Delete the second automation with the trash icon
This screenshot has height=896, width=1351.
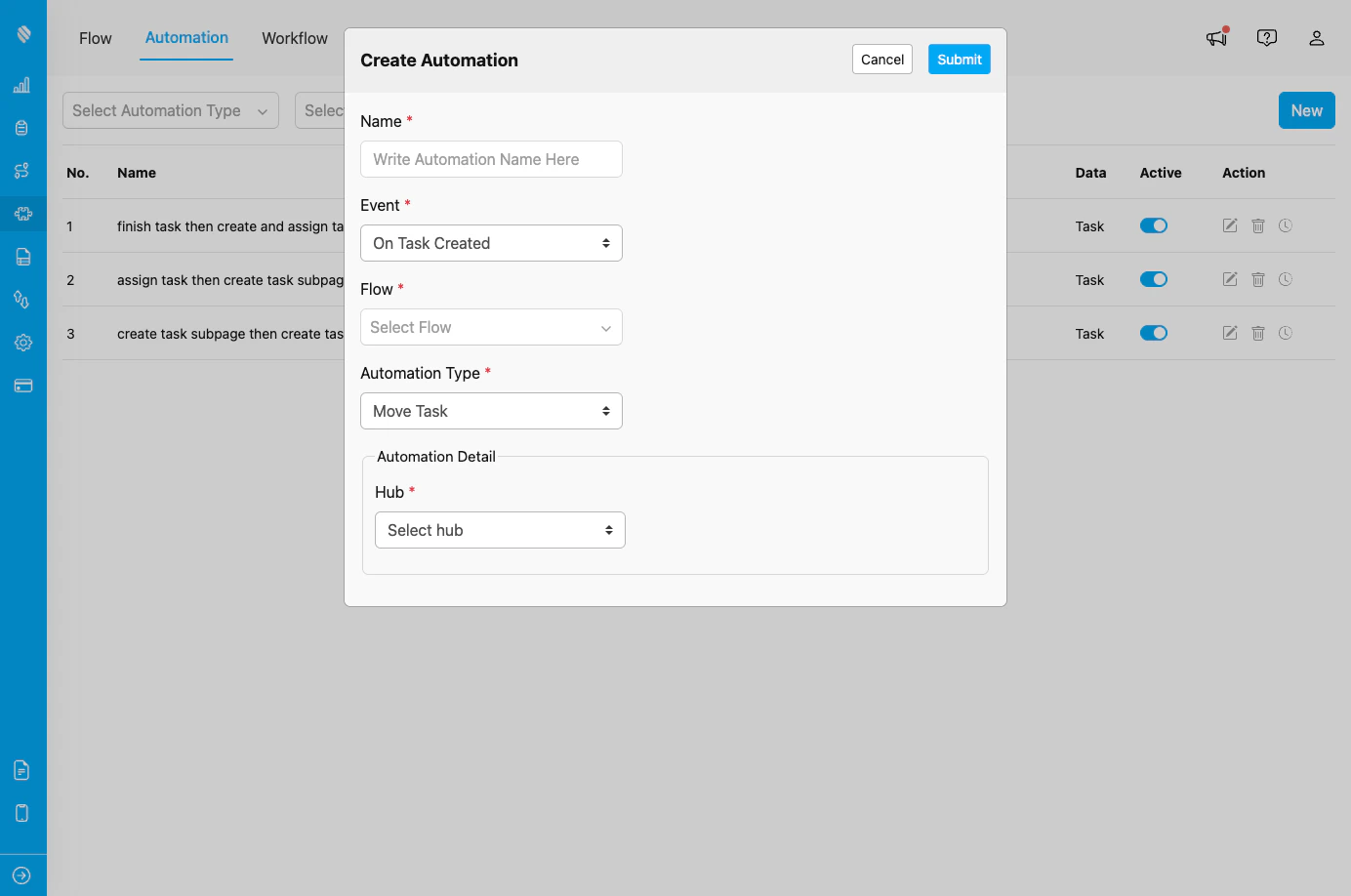[x=1257, y=279]
